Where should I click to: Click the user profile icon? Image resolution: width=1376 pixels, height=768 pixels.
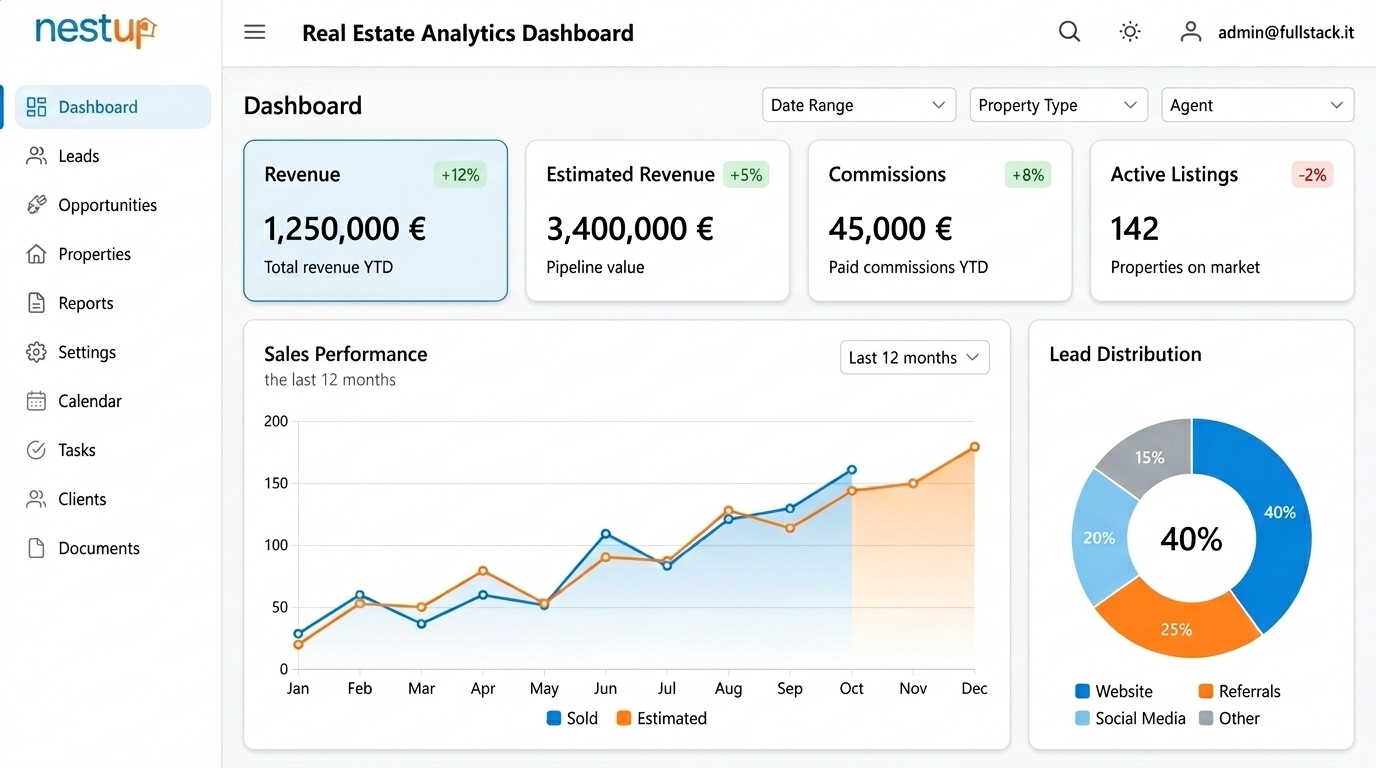[x=1190, y=32]
